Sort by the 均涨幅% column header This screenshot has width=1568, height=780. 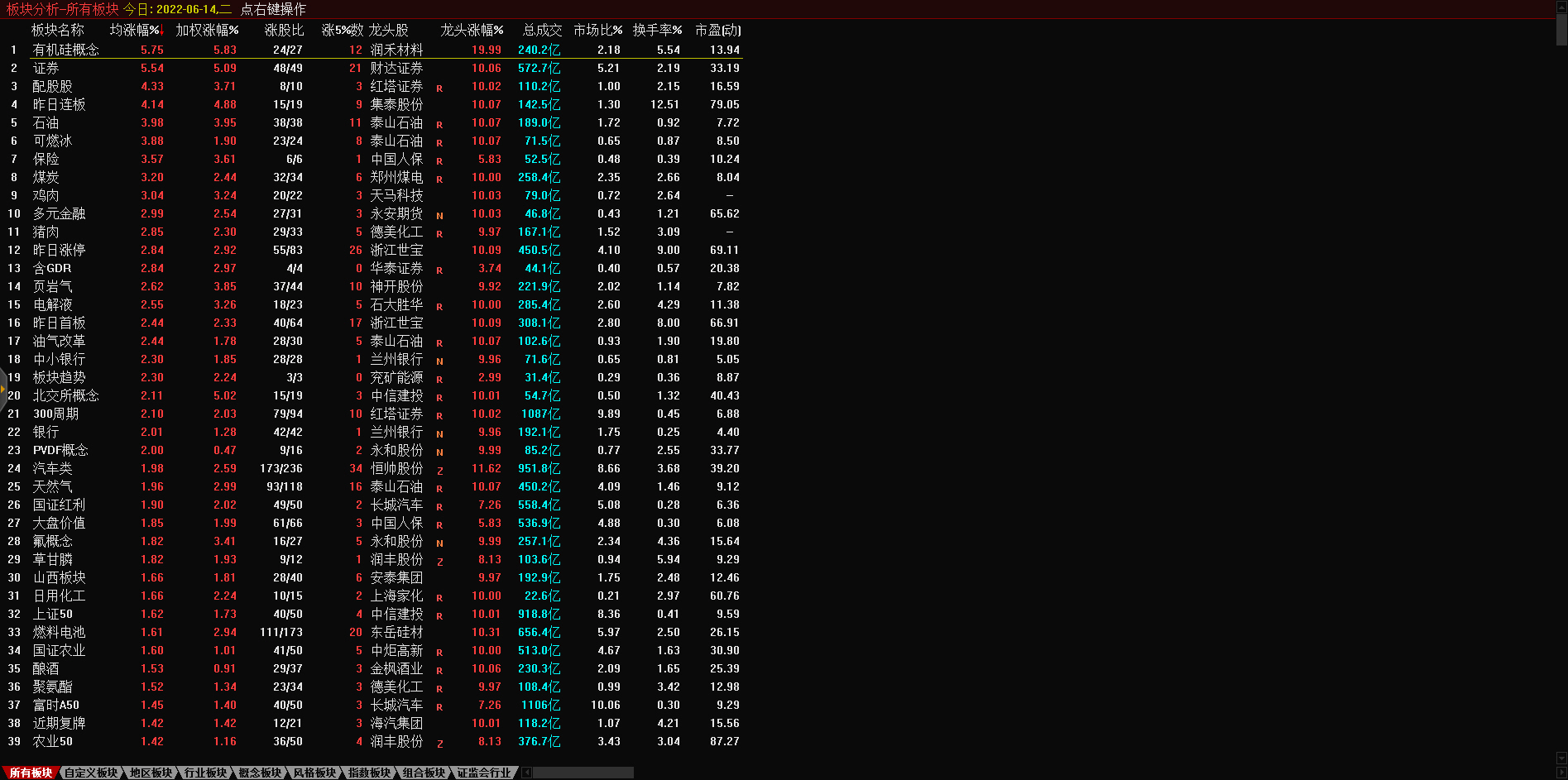pyautogui.click(x=136, y=30)
